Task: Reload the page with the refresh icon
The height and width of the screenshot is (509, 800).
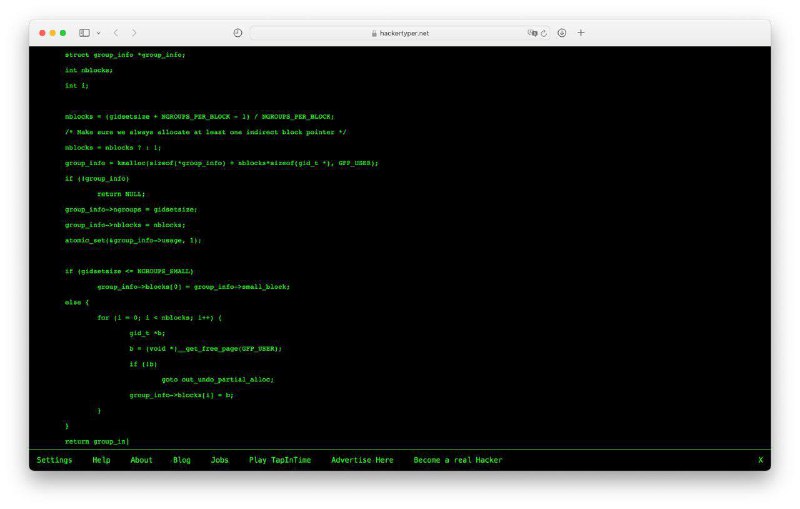Action: point(544,33)
